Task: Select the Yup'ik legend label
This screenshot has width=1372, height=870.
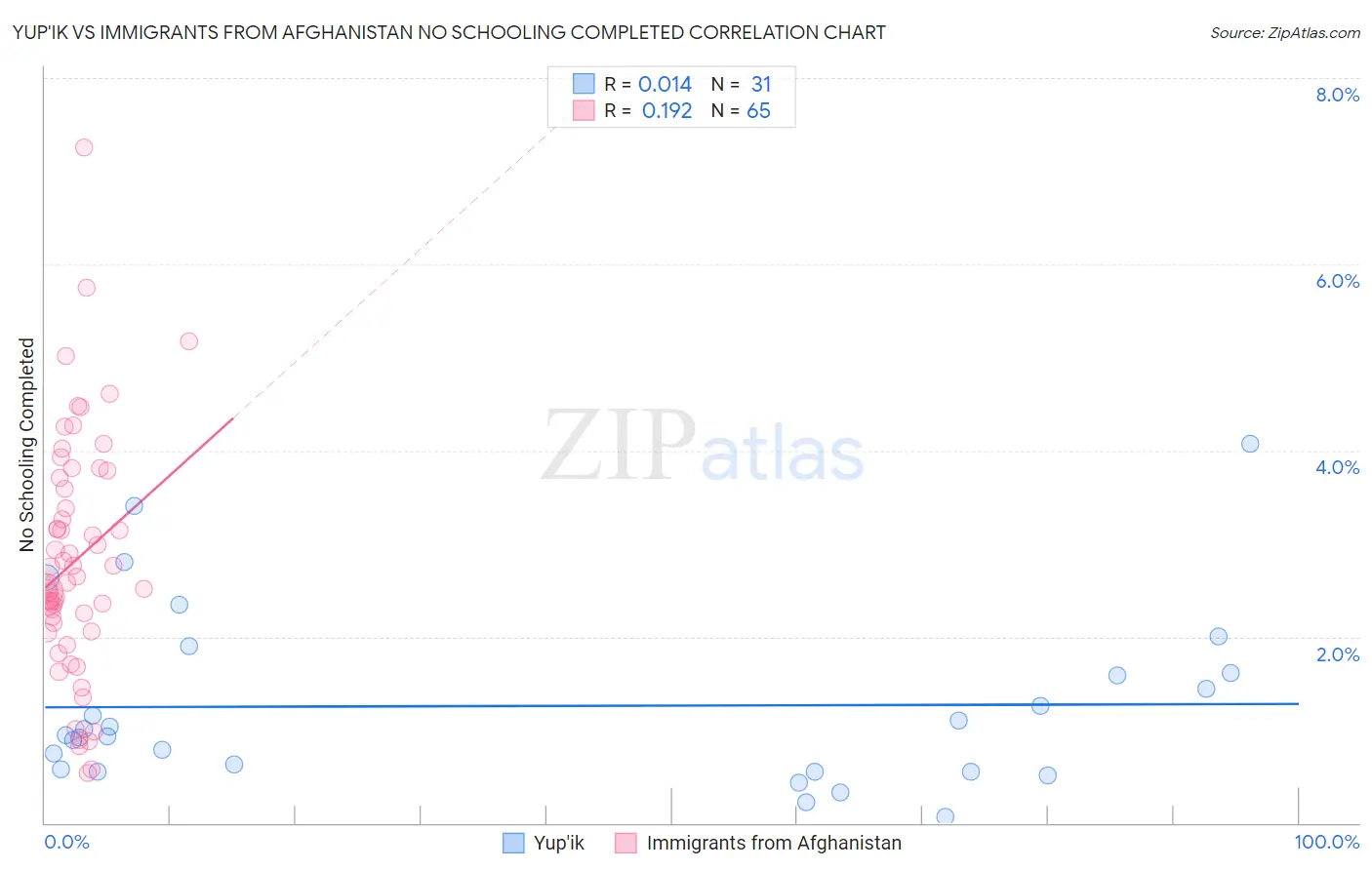Action: pos(559,843)
